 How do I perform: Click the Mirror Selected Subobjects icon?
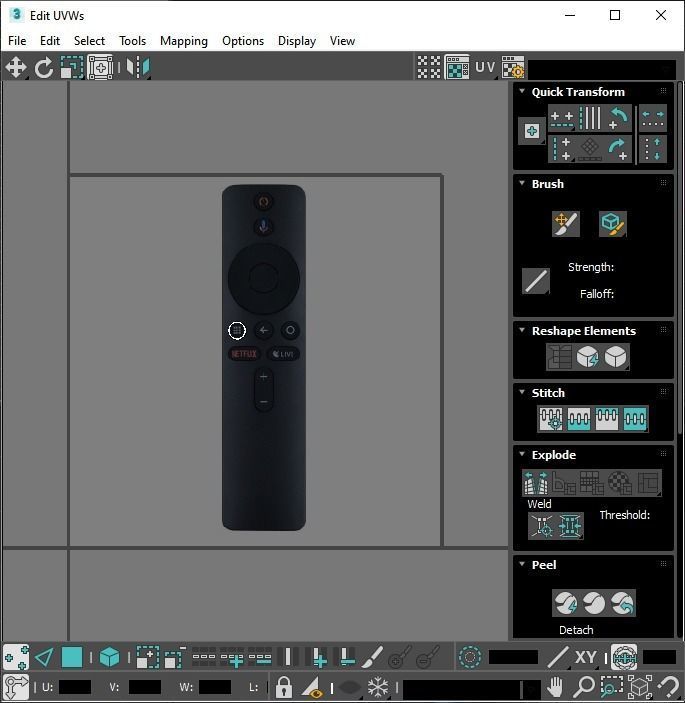click(x=138, y=68)
